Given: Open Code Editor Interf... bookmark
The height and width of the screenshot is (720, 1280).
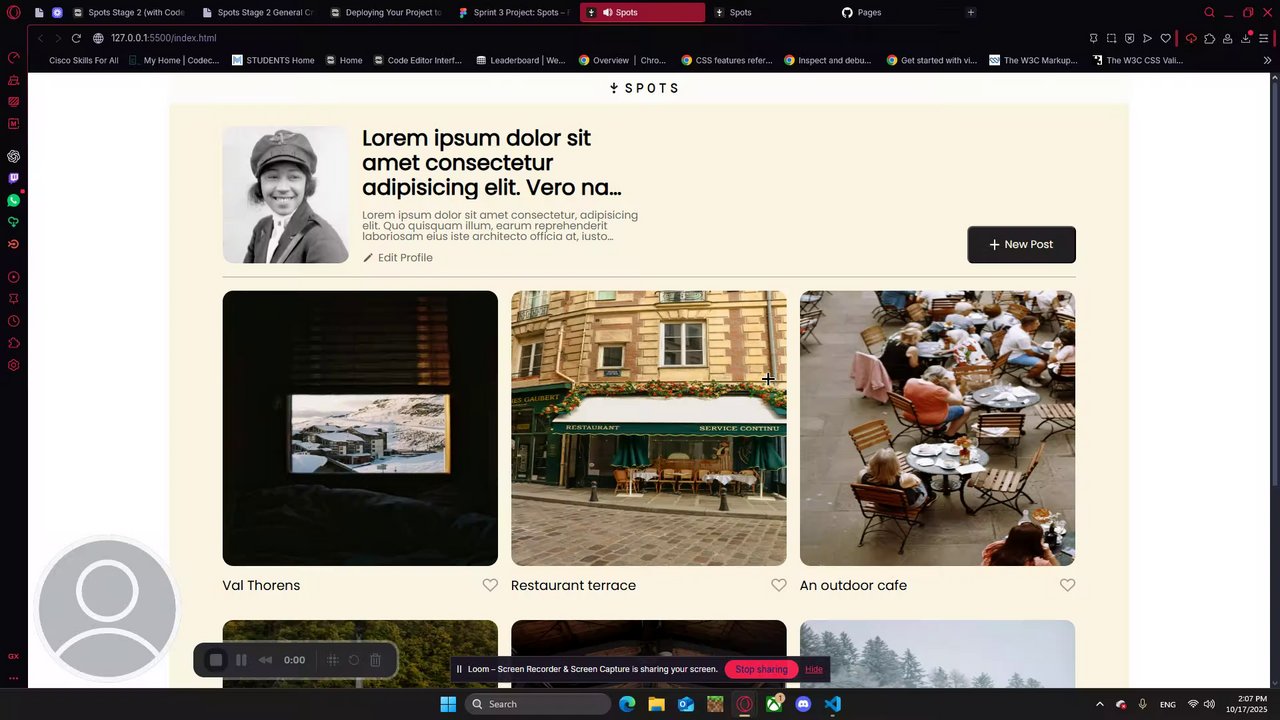Looking at the screenshot, I should pyautogui.click(x=418, y=60).
